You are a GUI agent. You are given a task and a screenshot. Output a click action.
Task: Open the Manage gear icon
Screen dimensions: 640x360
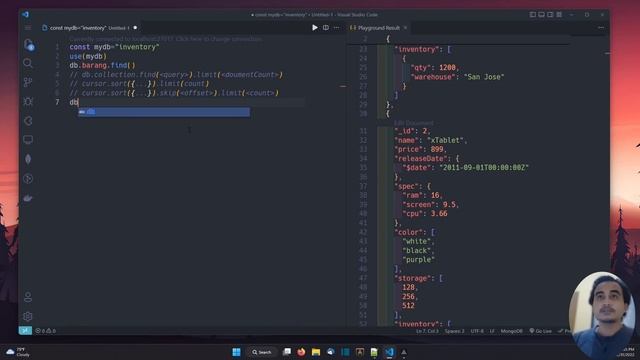28,316
